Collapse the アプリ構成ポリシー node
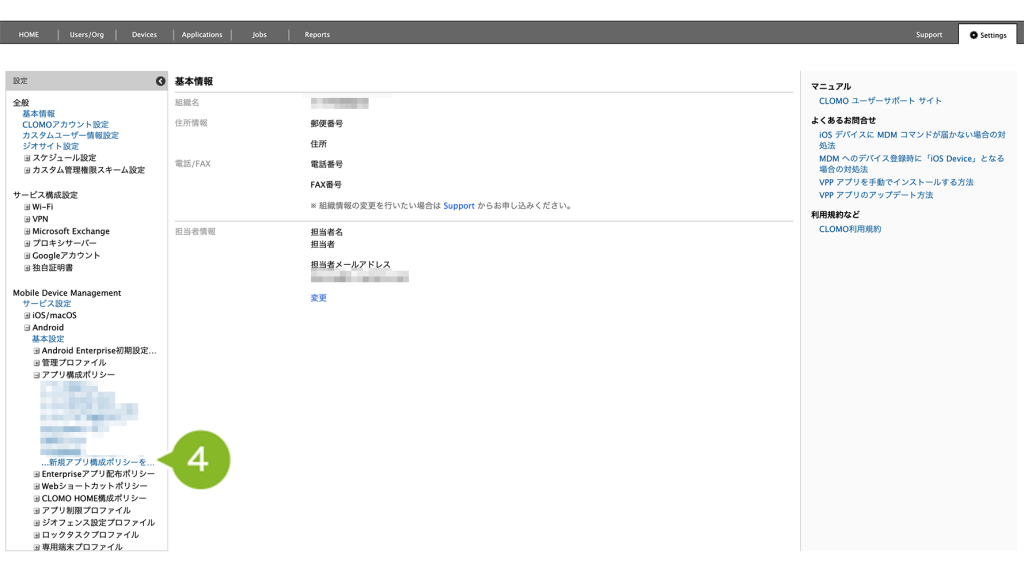The width and height of the screenshot is (1024, 576). (x=37, y=375)
